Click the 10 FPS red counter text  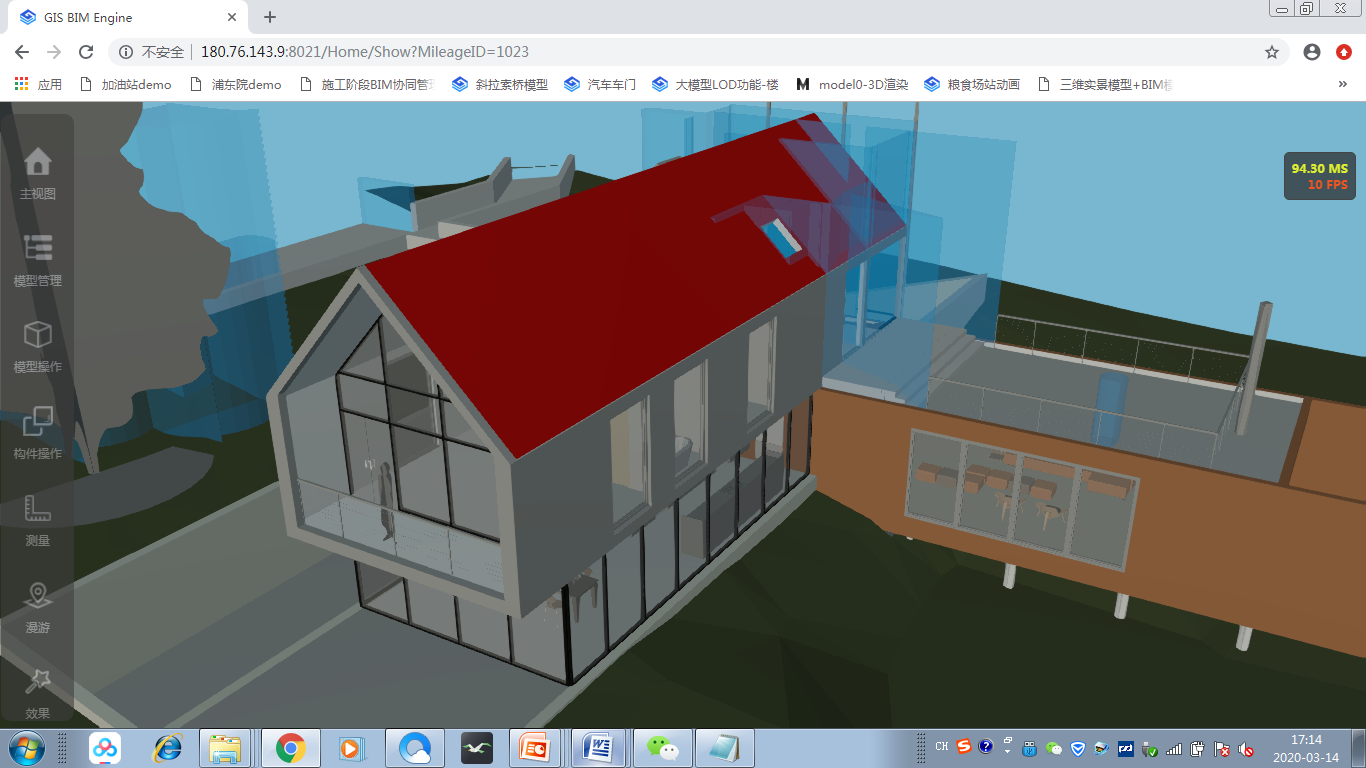pos(1327,185)
